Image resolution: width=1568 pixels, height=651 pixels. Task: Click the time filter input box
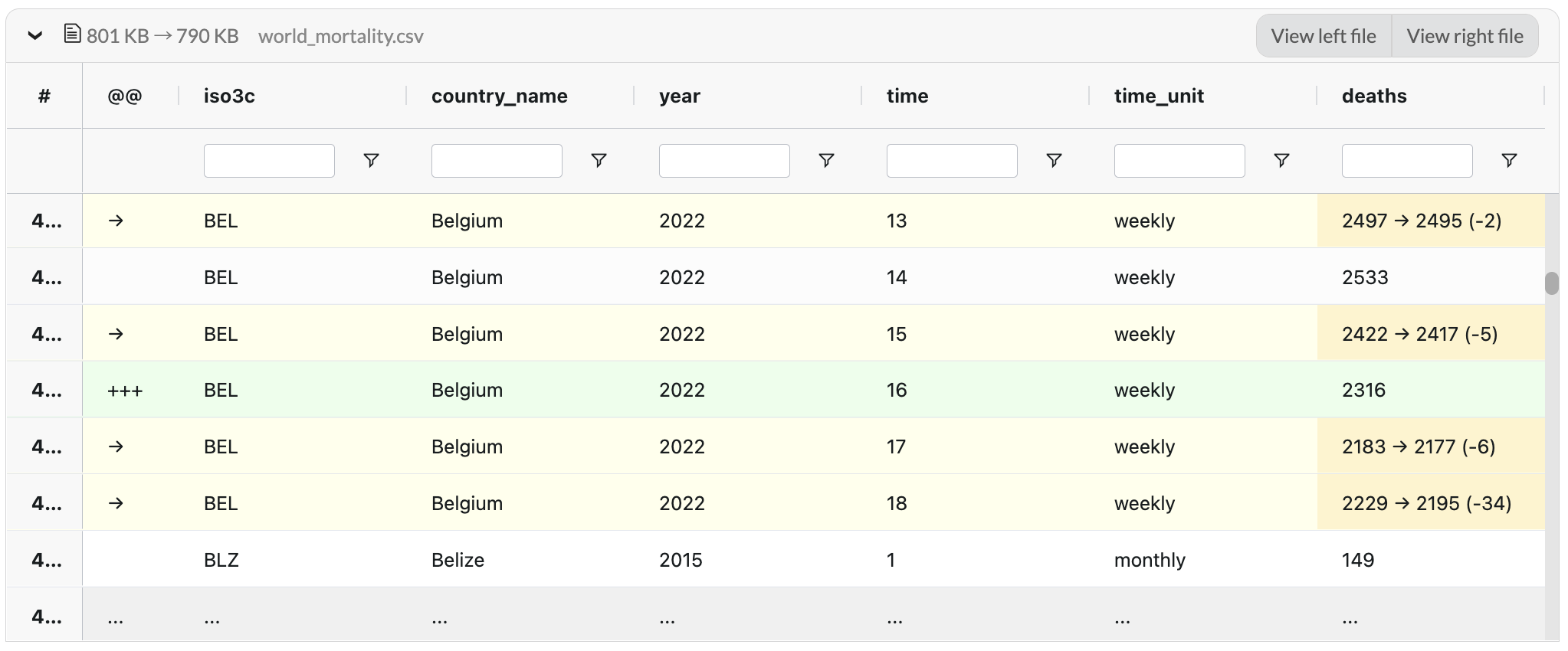click(x=951, y=160)
